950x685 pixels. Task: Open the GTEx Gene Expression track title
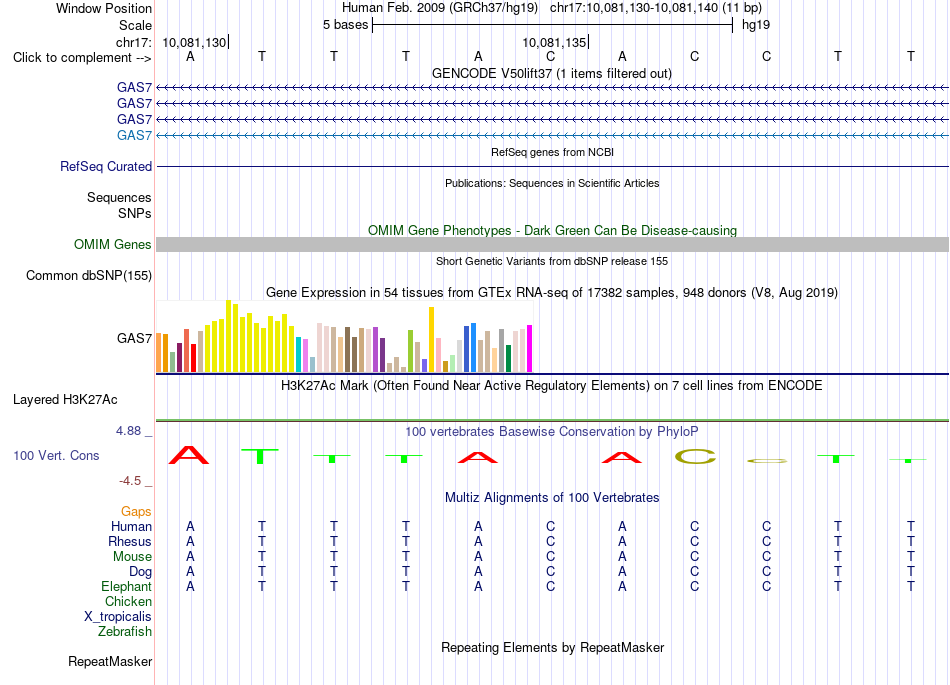[x=552, y=293]
